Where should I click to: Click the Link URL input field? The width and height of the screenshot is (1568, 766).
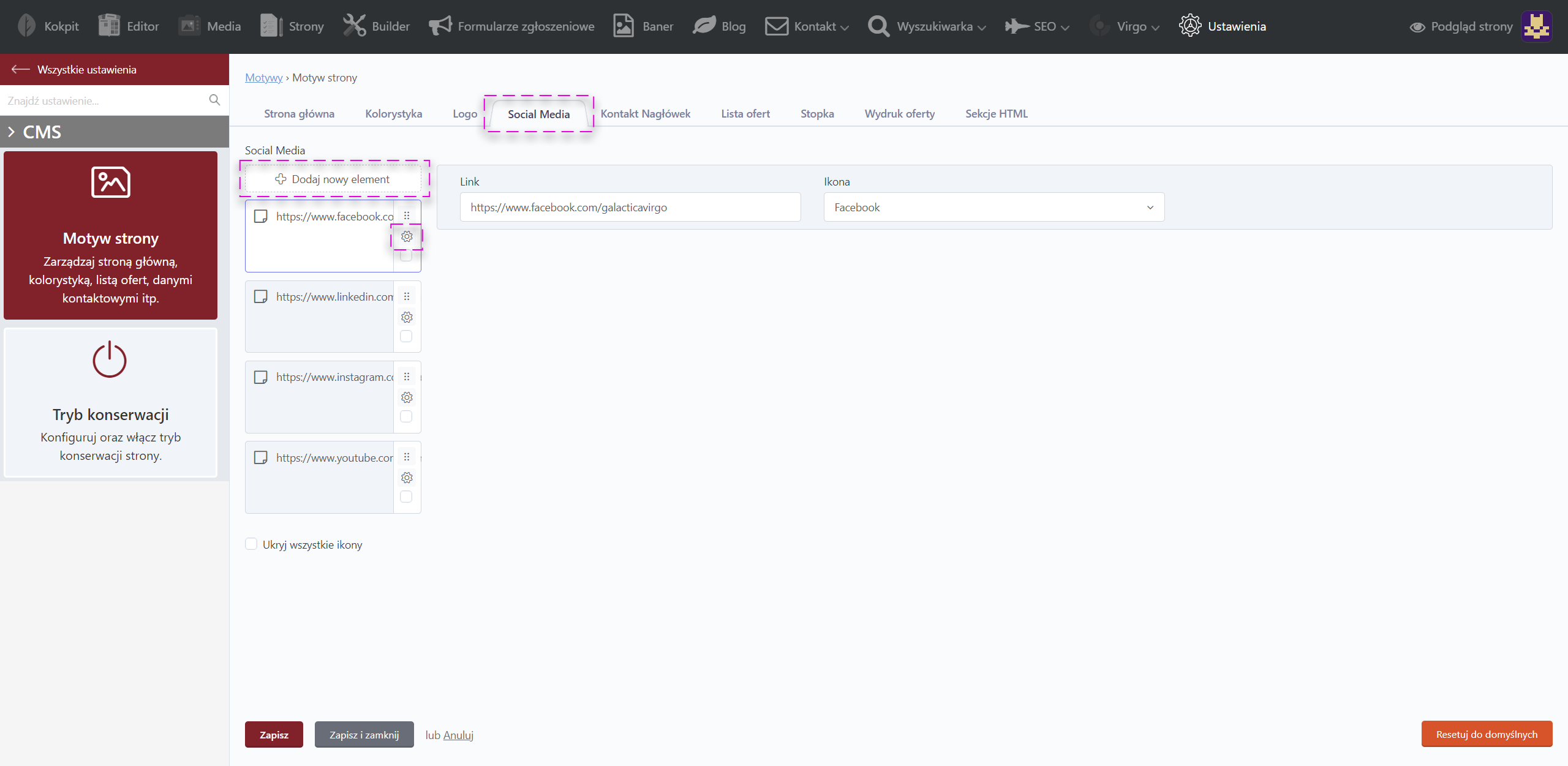[630, 208]
